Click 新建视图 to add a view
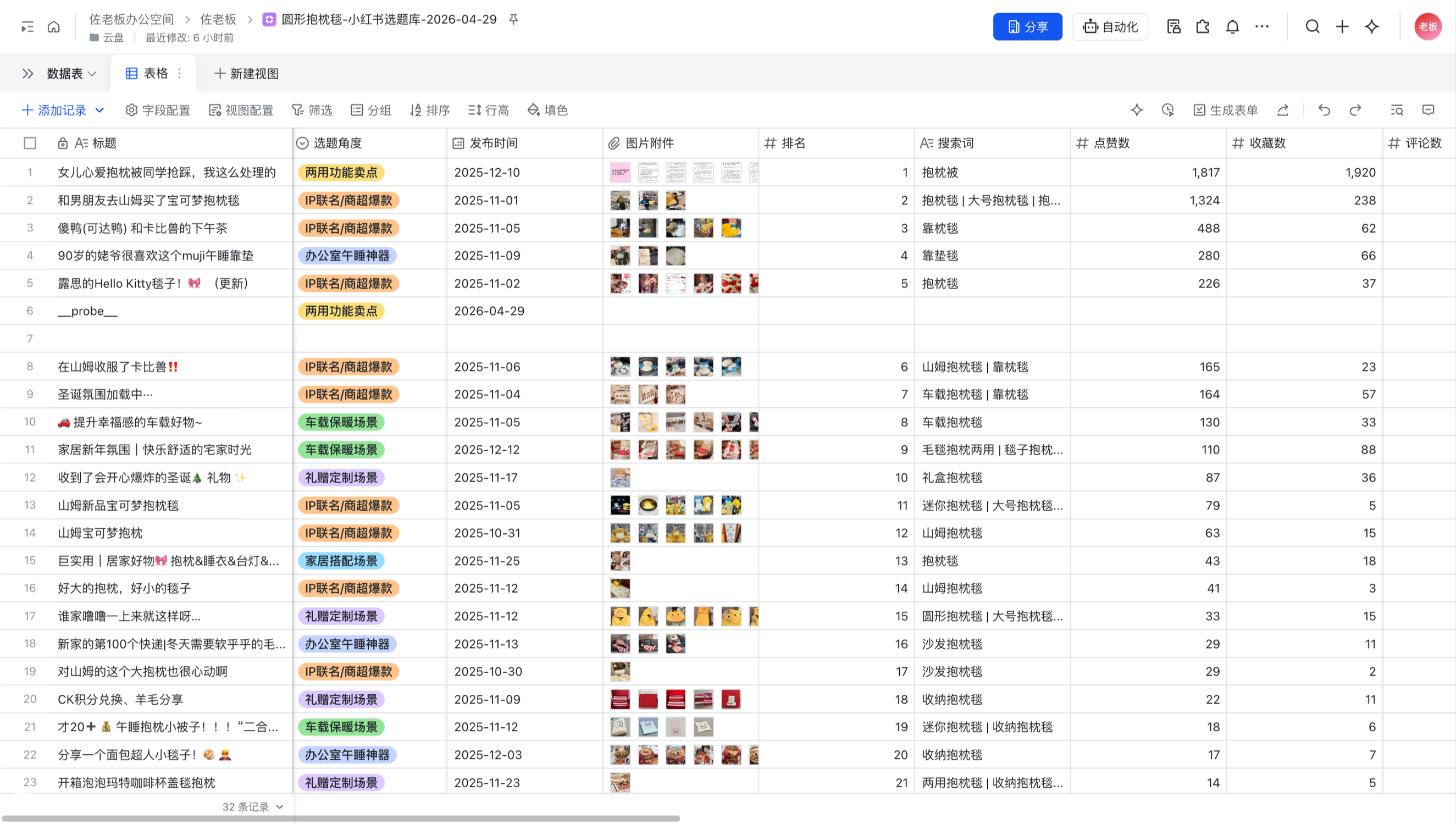 pyautogui.click(x=246, y=74)
